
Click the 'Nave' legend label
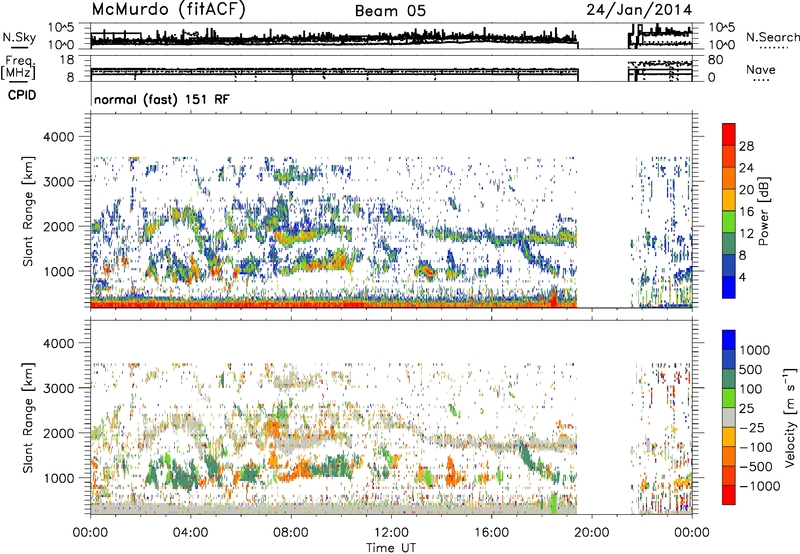pos(761,69)
